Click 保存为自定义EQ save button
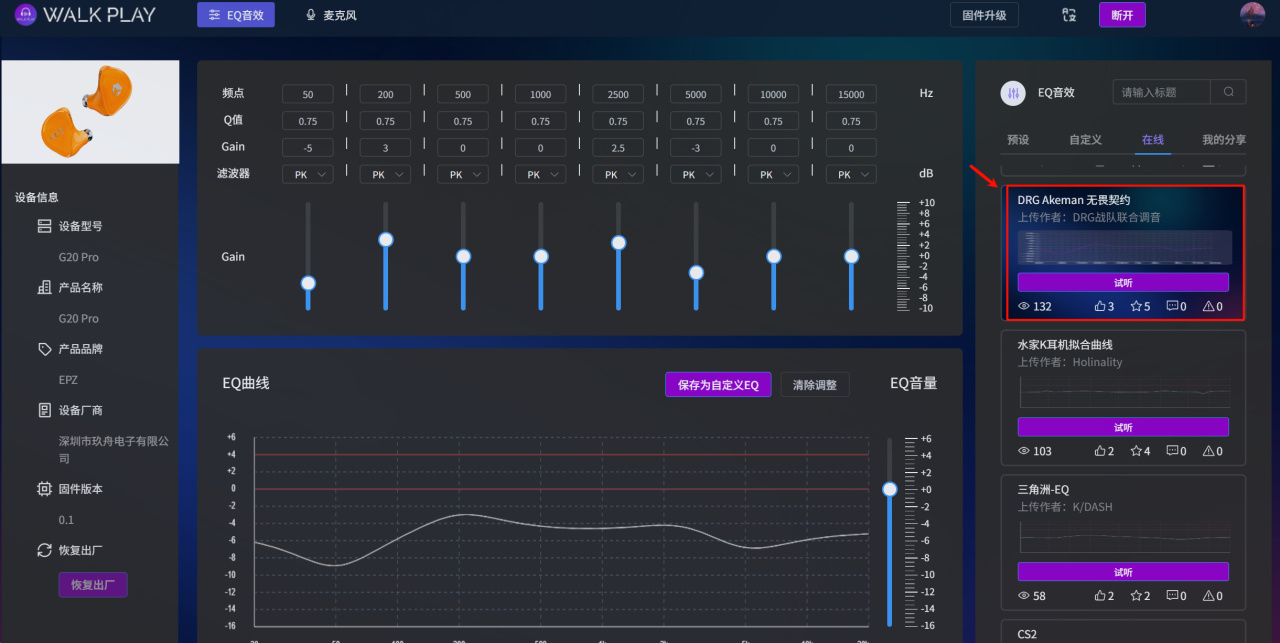This screenshot has width=1280, height=643. pyautogui.click(x=718, y=385)
